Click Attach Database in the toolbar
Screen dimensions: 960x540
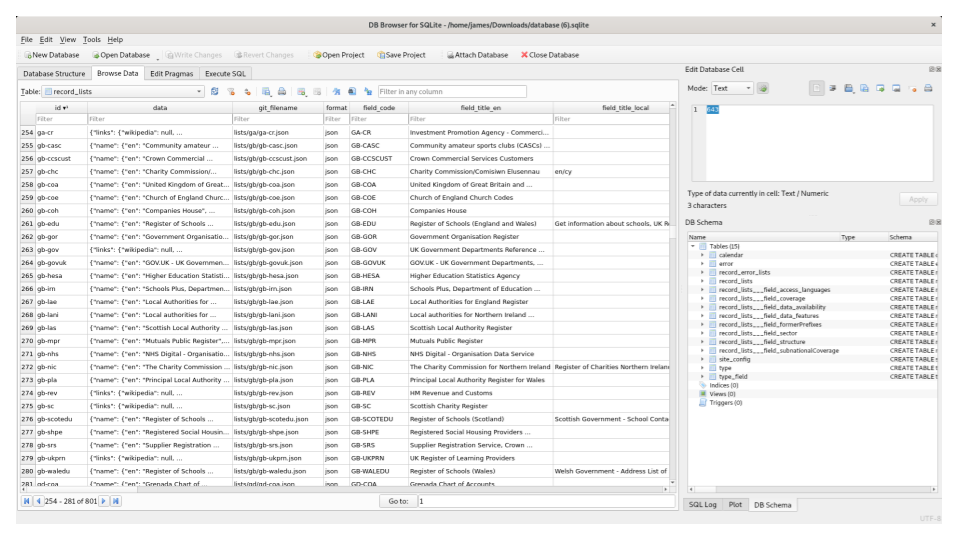pos(477,55)
